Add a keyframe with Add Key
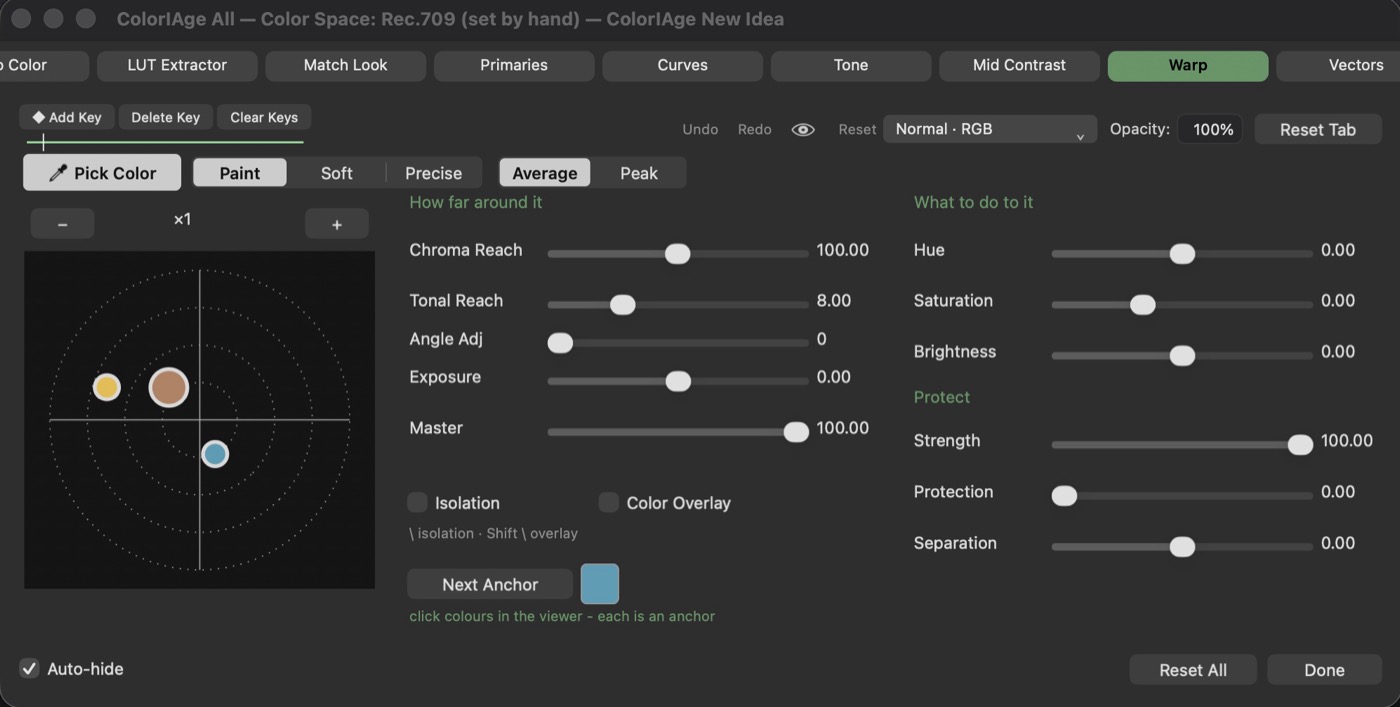The image size is (1400, 707). (67, 117)
